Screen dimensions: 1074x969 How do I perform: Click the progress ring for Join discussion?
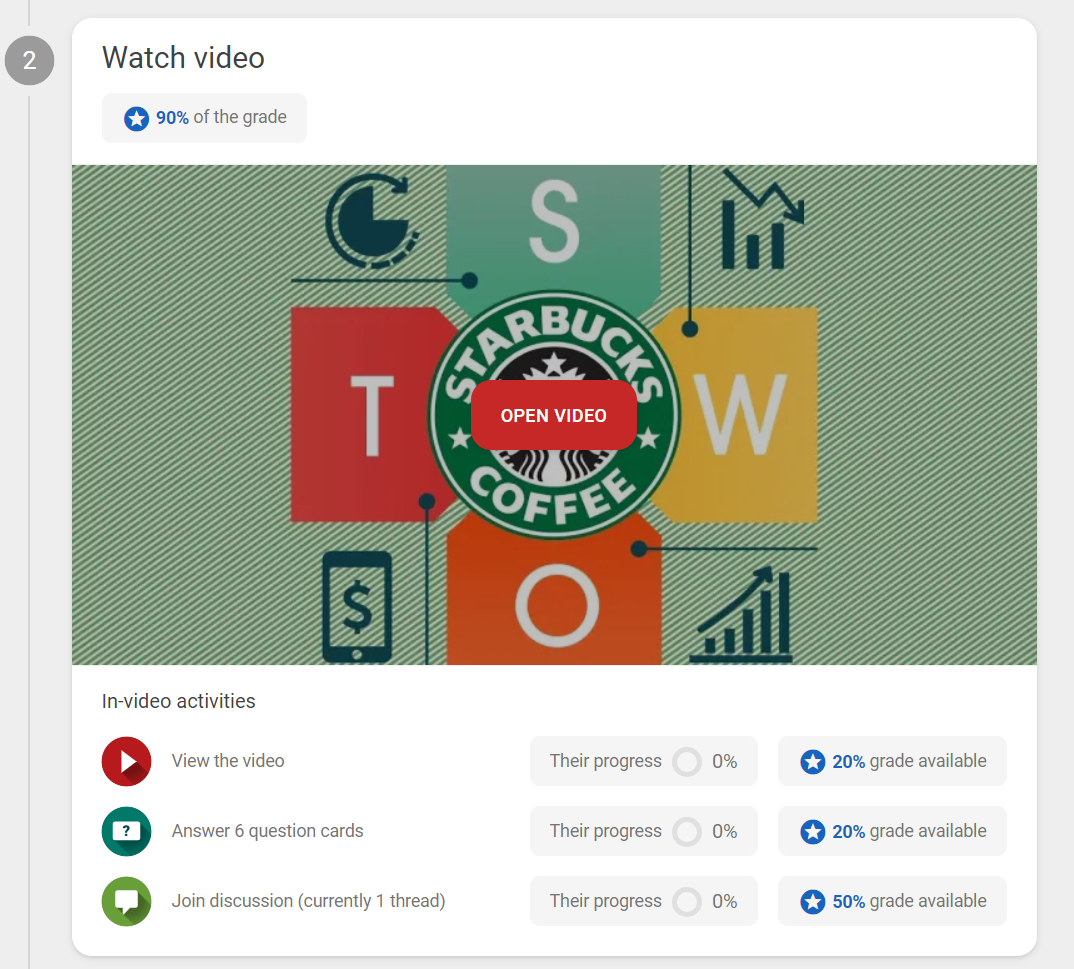687,901
